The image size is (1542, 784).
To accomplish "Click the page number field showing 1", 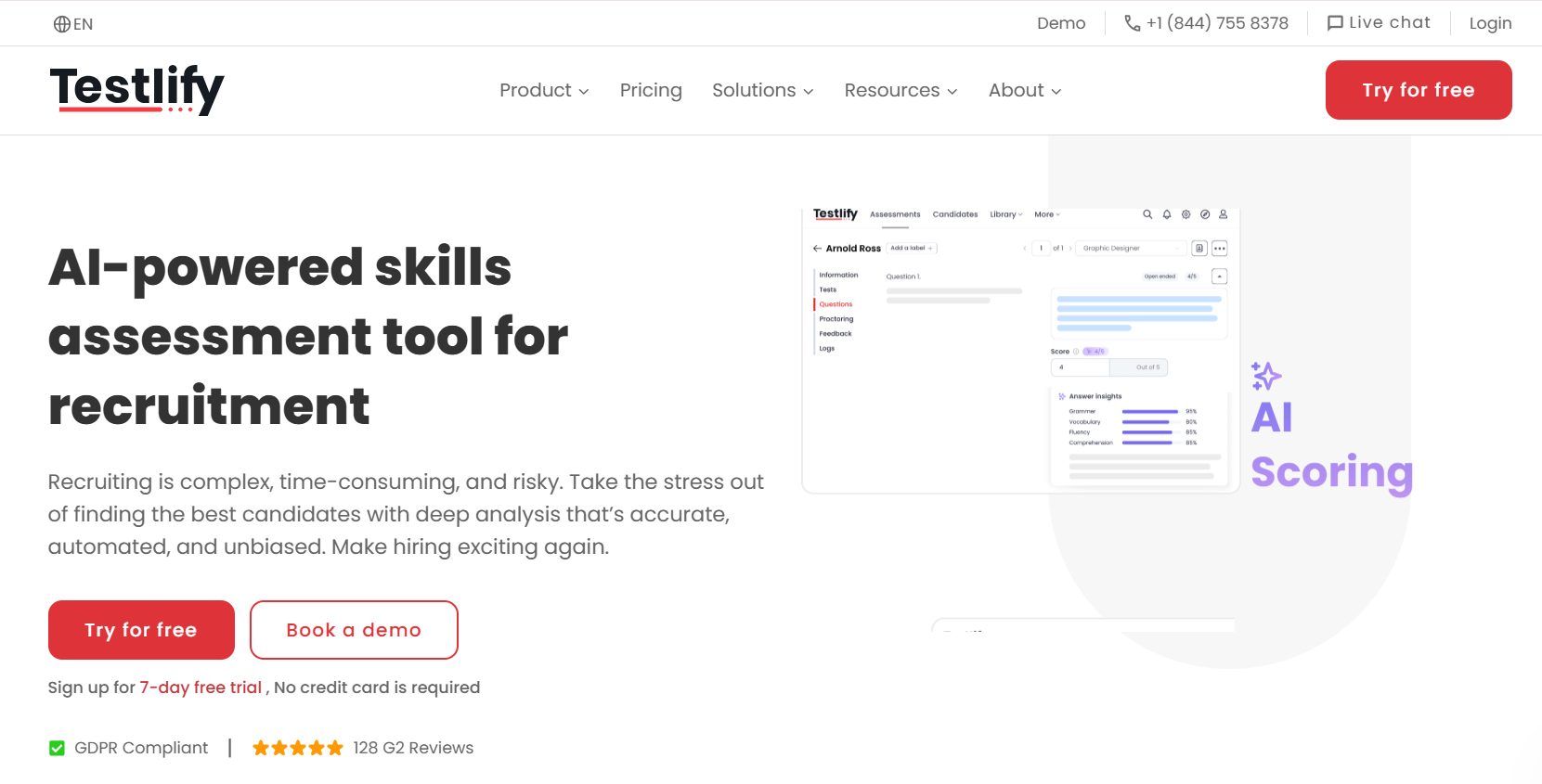I will click(1042, 249).
